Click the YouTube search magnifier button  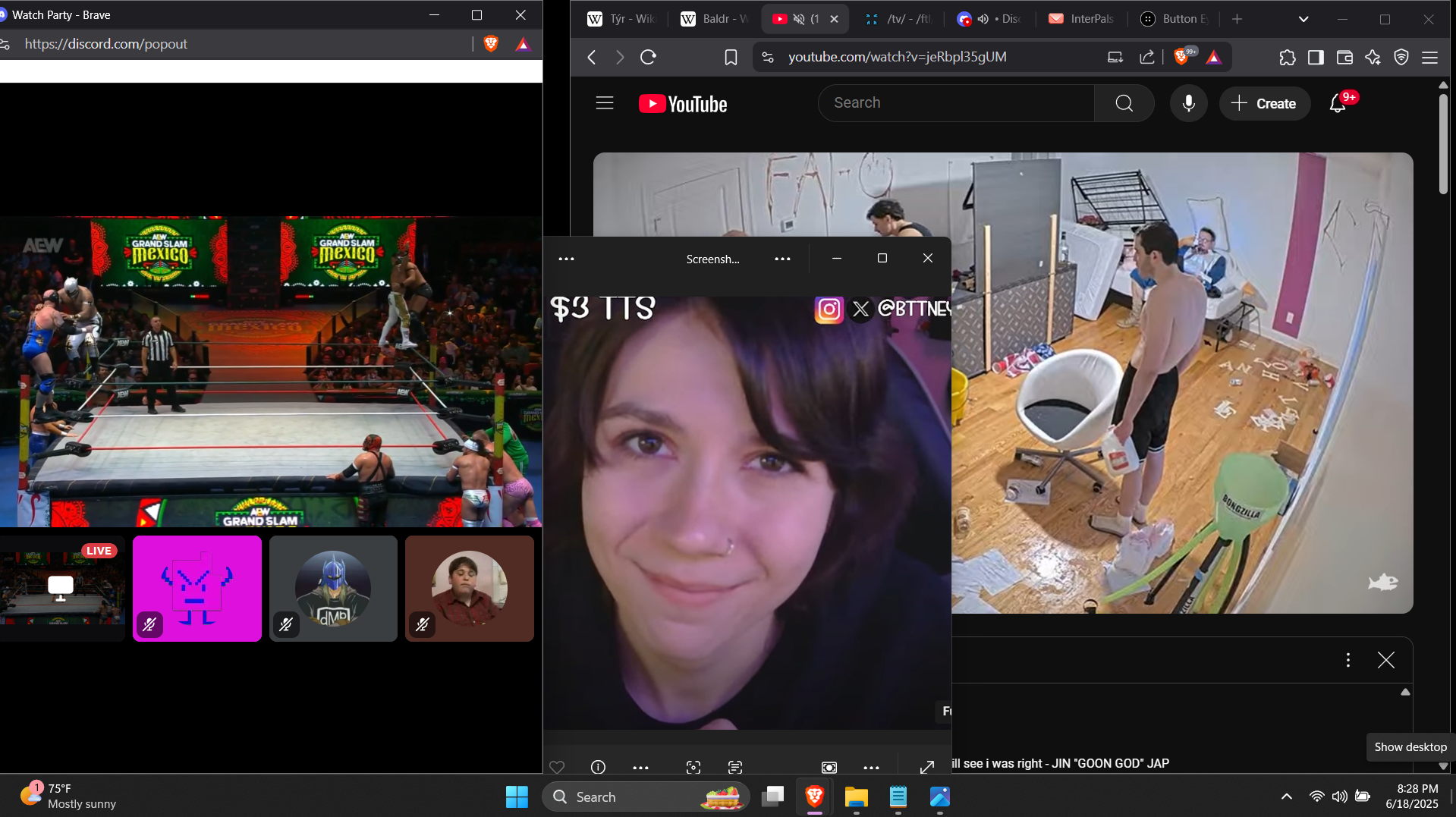pyautogui.click(x=1124, y=103)
